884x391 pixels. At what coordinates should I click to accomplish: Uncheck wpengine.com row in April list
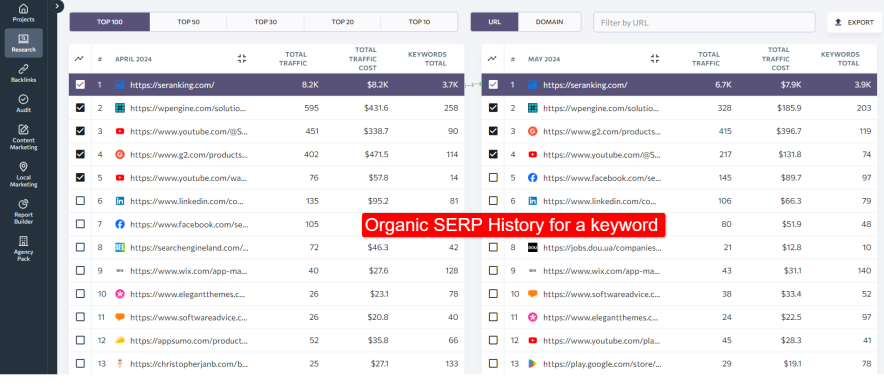[80, 108]
